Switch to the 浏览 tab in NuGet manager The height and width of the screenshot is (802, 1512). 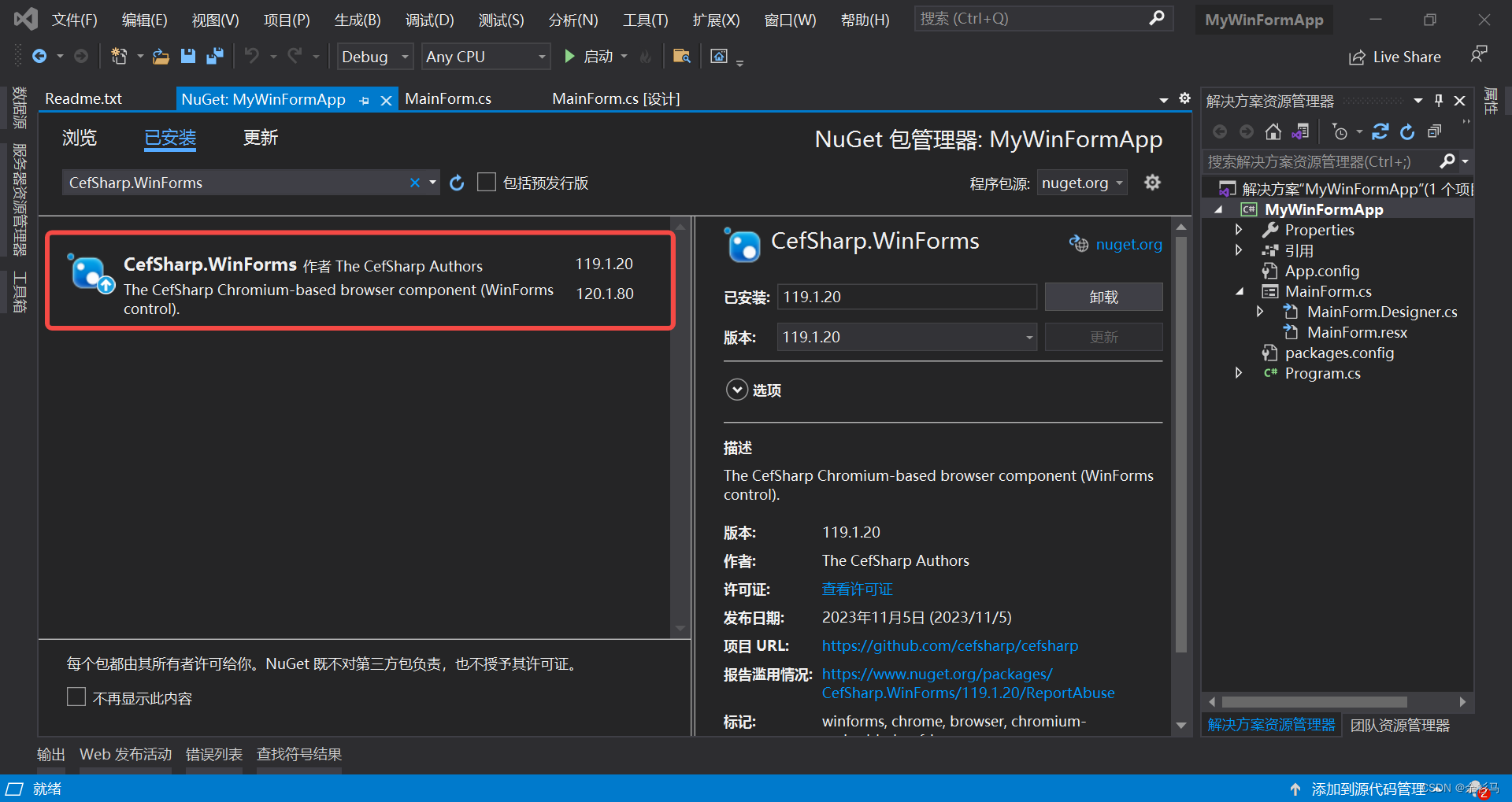[79, 138]
